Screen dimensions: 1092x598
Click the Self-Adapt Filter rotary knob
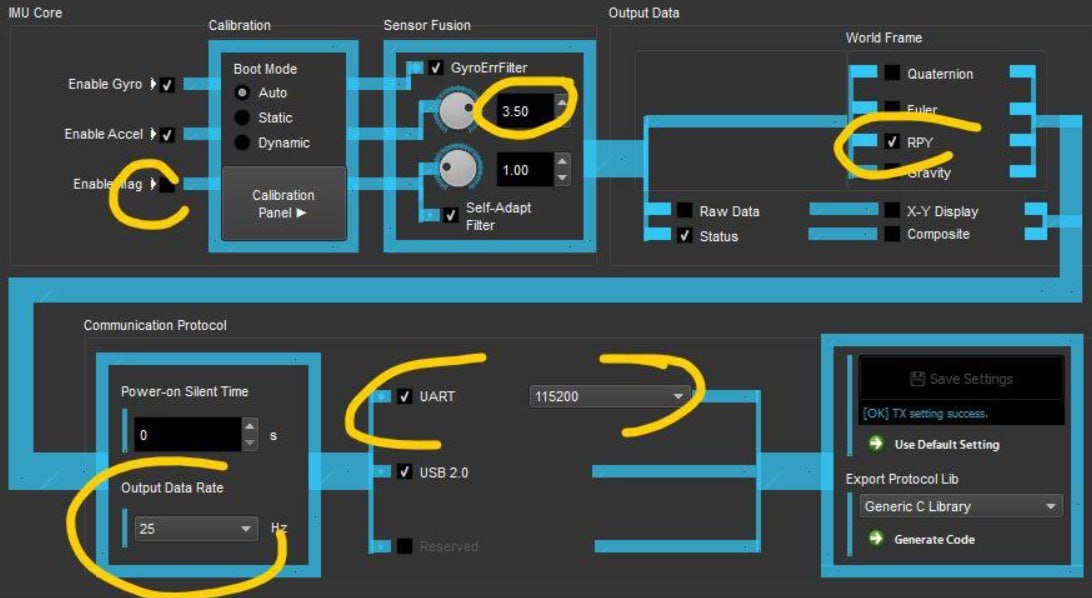[x=458, y=169]
